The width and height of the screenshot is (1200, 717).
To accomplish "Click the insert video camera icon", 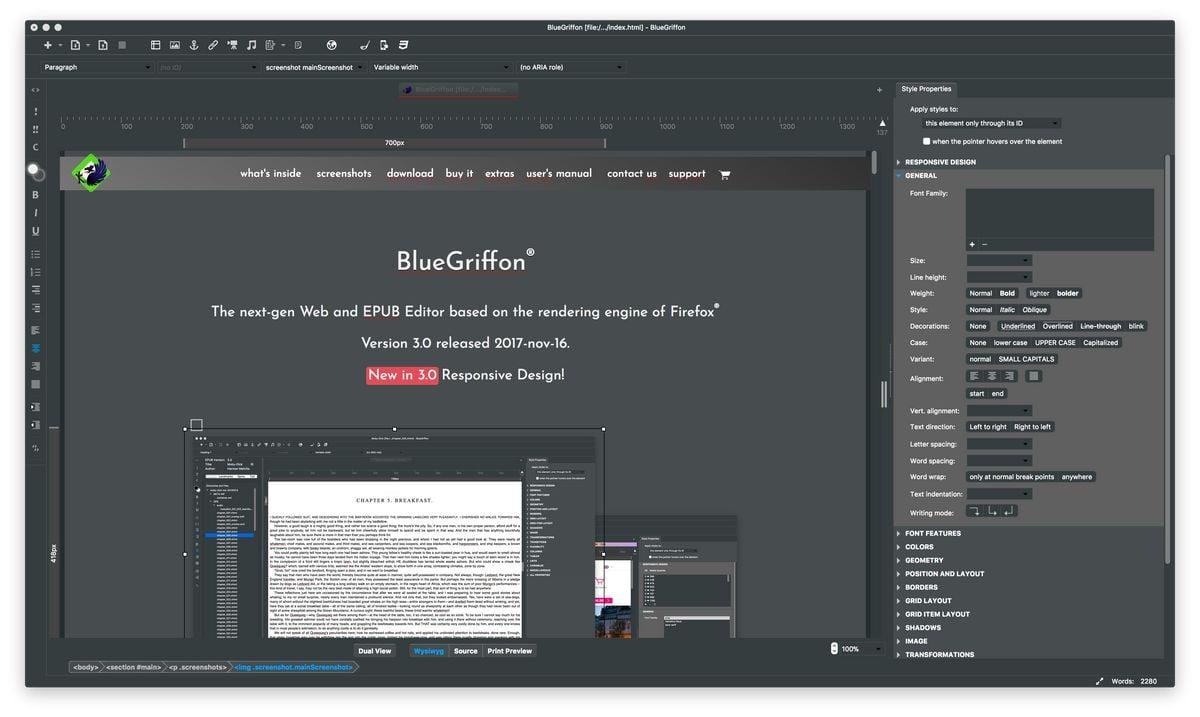I will tap(232, 45).
